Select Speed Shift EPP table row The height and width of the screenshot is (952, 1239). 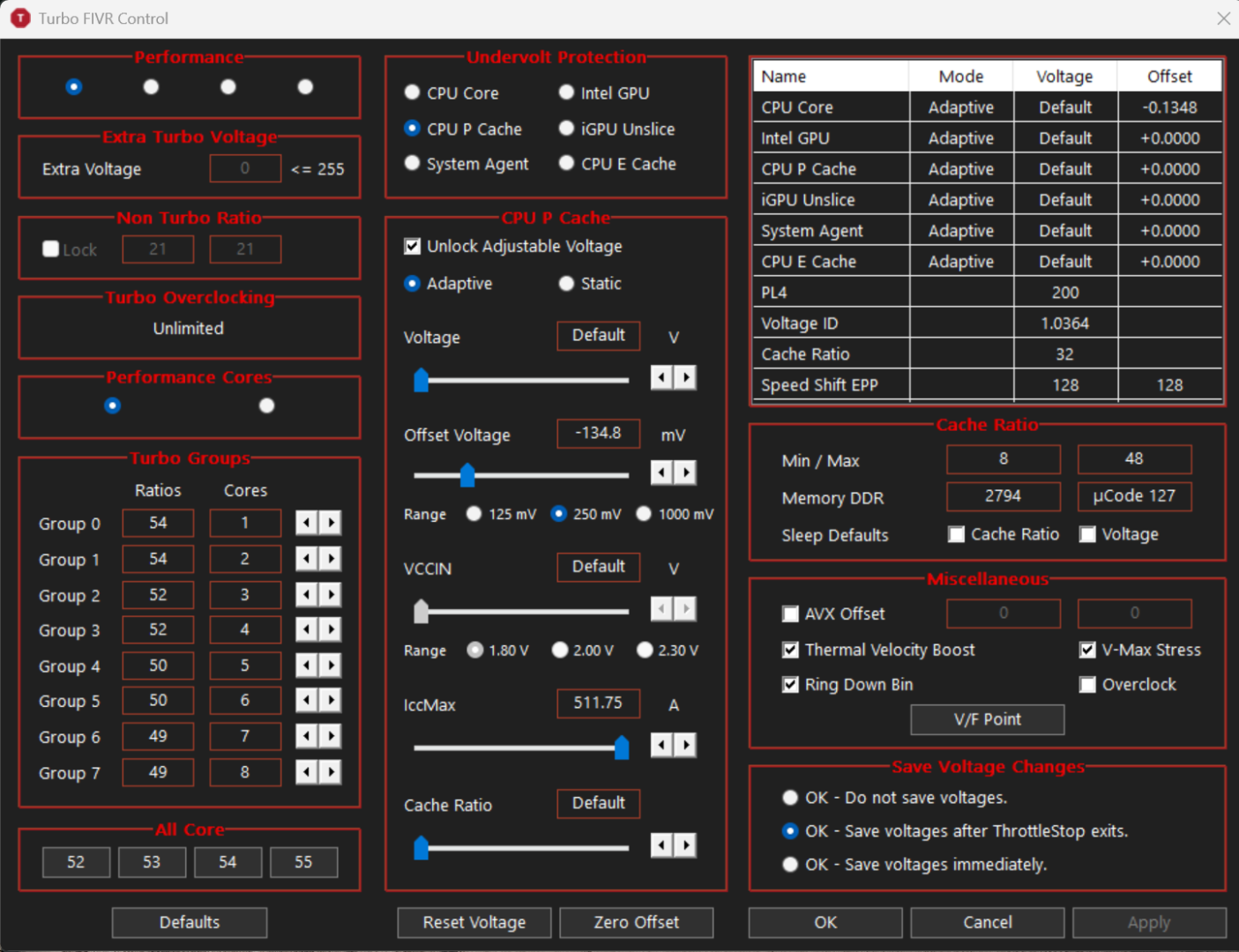(988, 385)
